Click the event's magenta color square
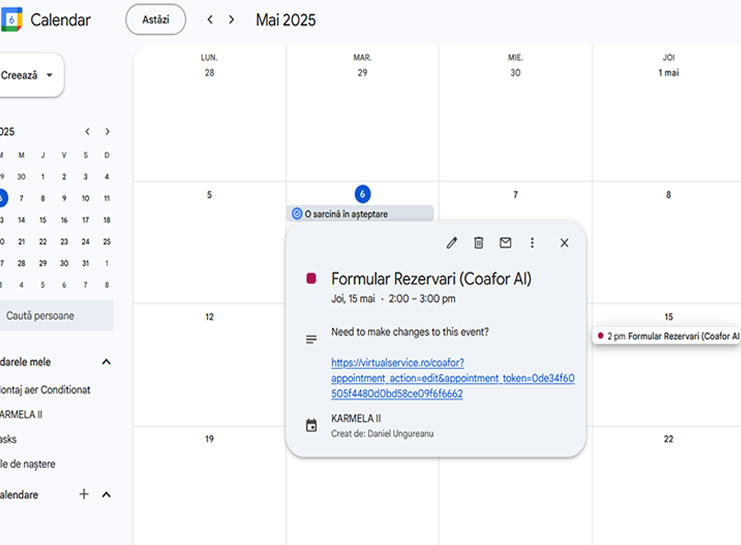741x545 pixels. tap(311, 280)
